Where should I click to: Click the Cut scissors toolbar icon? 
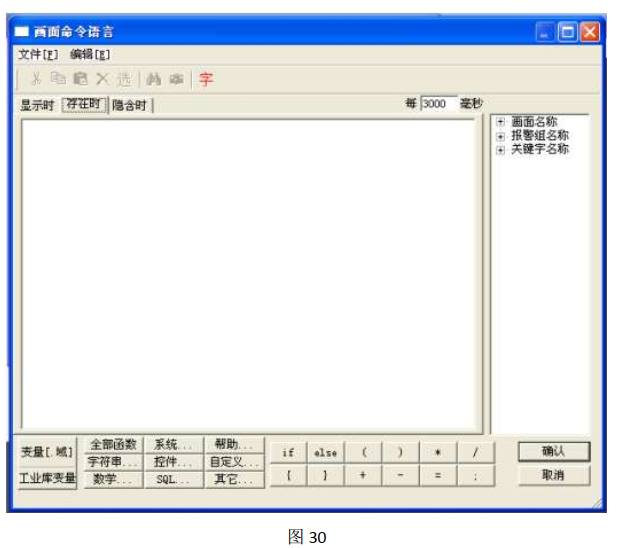coord(36,79)
